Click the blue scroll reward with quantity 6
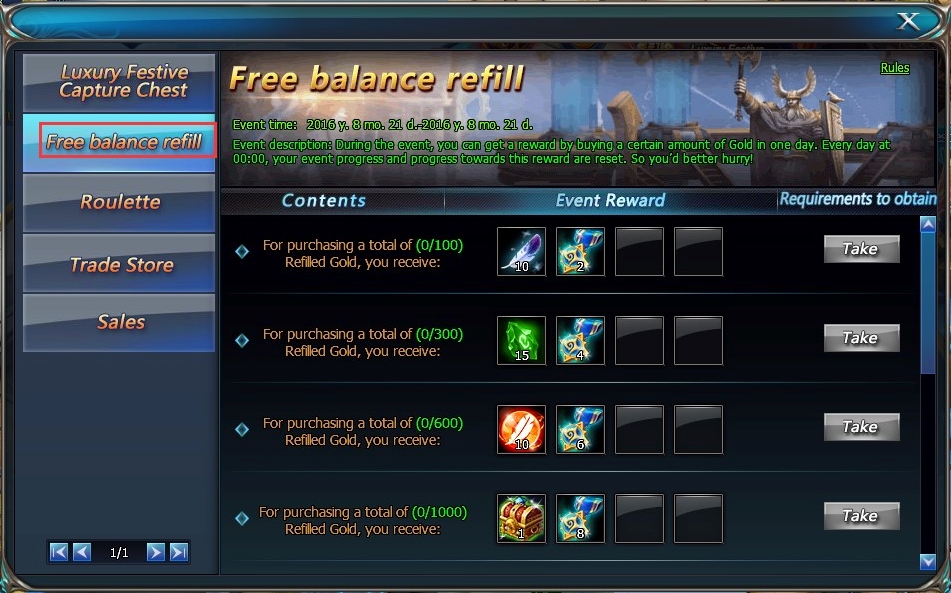The image size is (951, 593). (580, 430)
